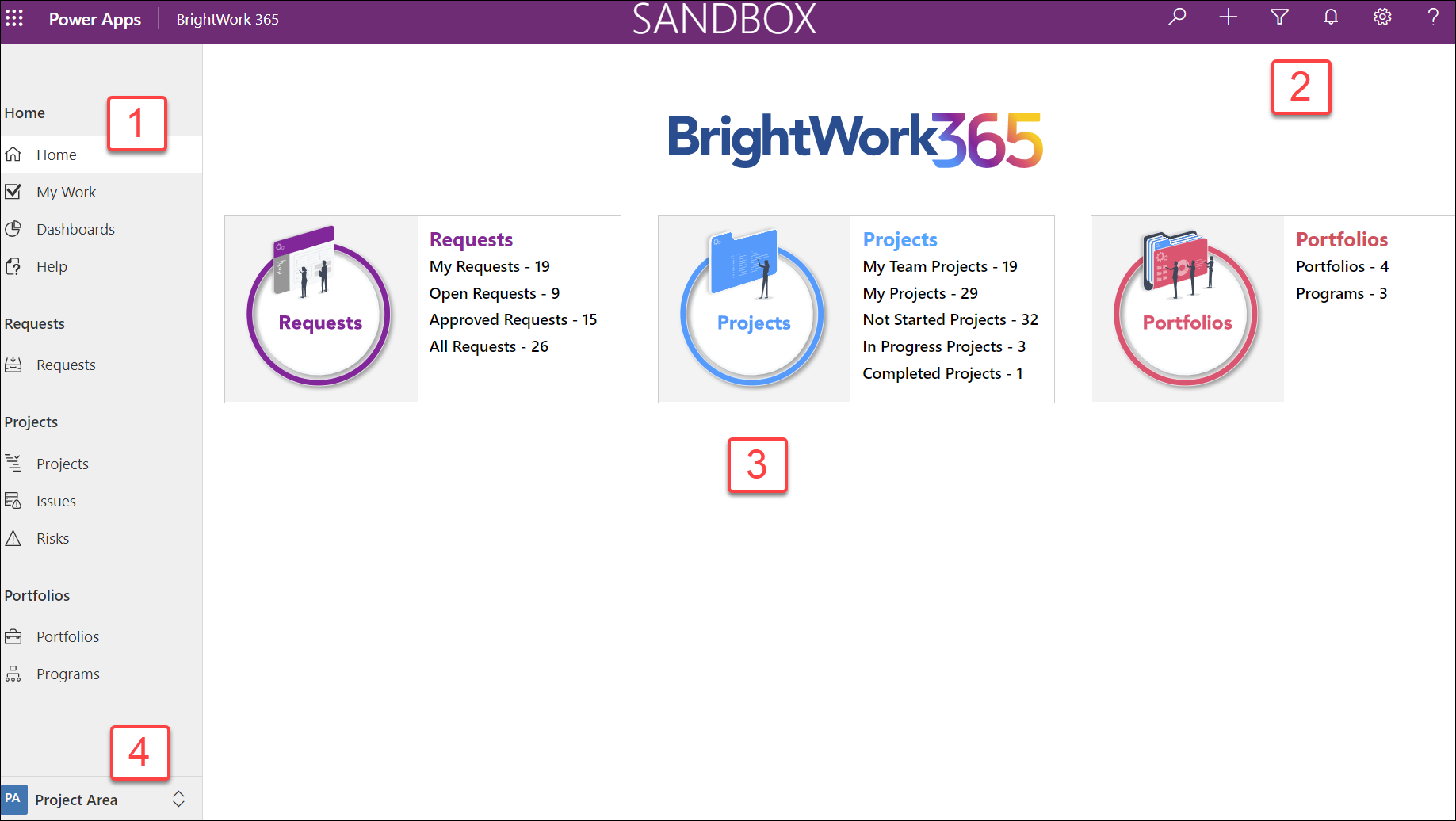Open My Work in the sidebar
The width and height of the screenshot is (1456, 821).
101,192
